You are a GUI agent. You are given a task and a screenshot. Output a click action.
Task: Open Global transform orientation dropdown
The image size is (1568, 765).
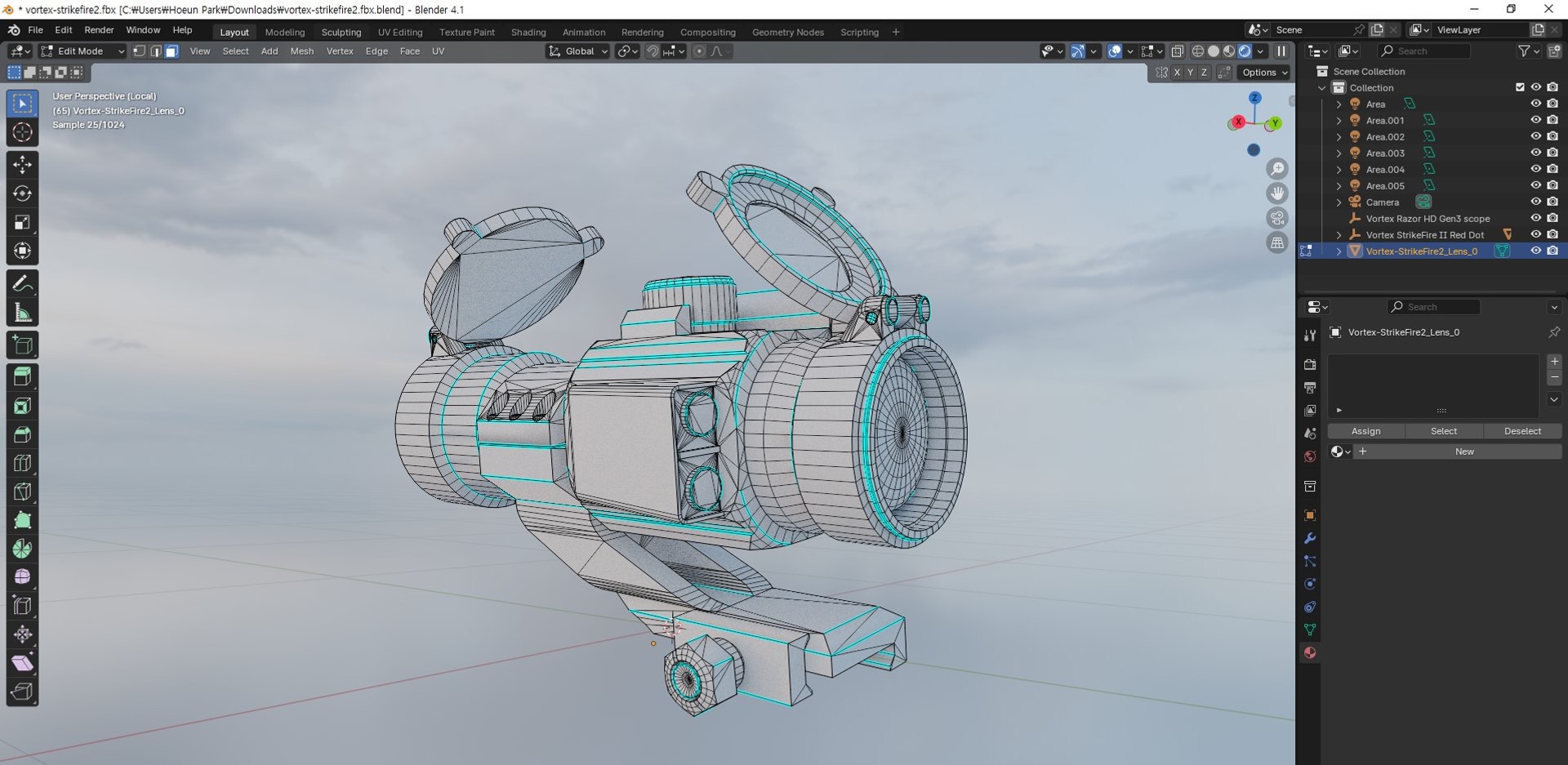[x=577, y=51]
